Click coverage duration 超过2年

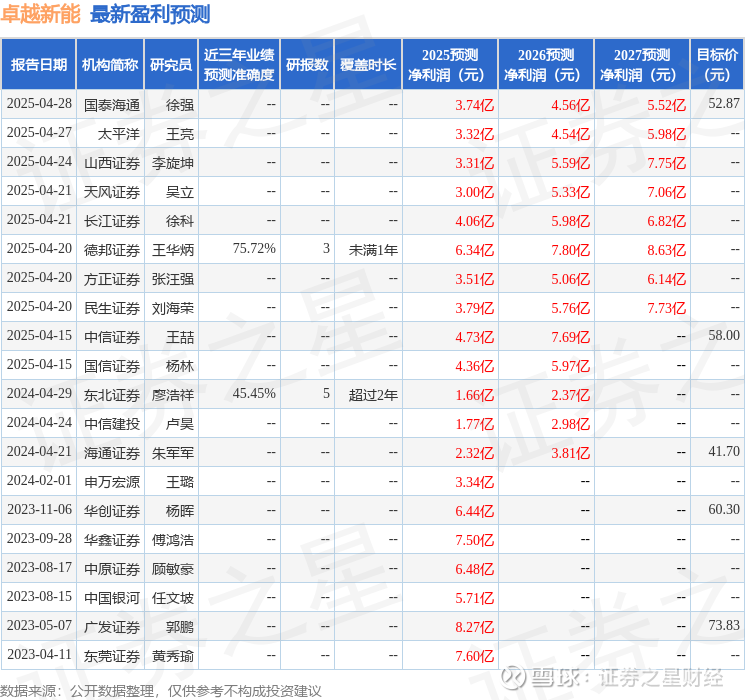373,395
